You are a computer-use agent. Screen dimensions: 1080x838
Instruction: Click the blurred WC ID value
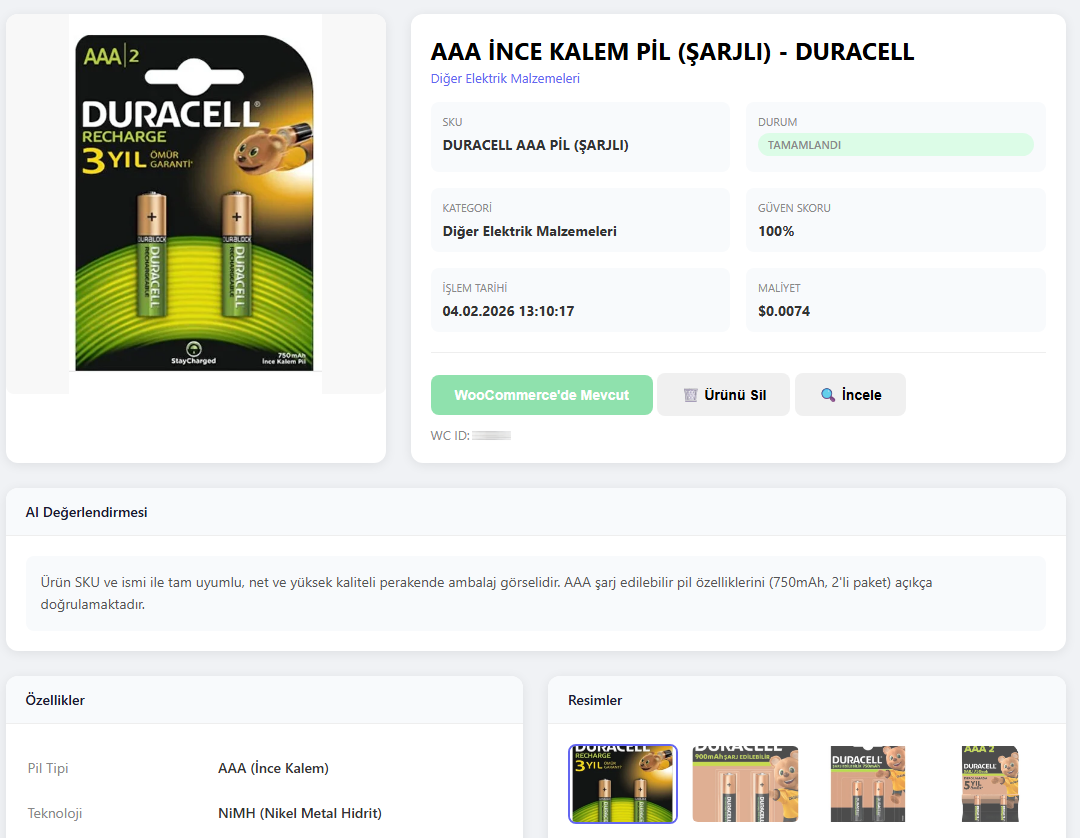pos(492,436)
